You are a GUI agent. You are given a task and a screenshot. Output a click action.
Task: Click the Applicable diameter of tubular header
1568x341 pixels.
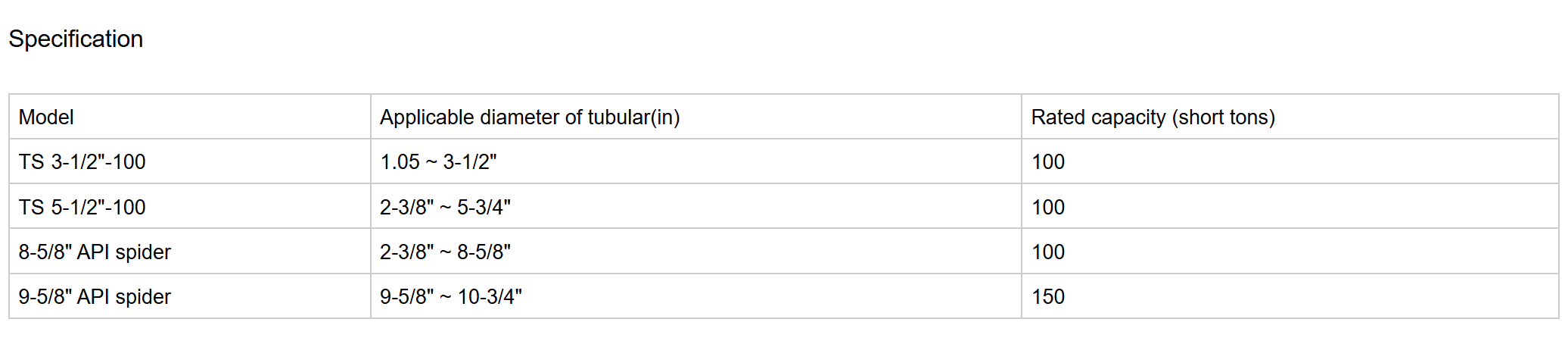point(530,117)
